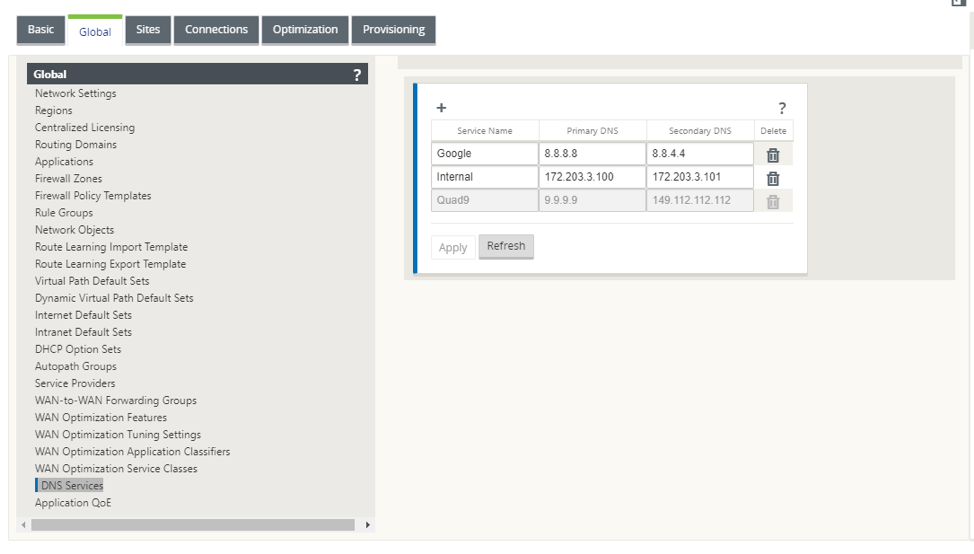Open Autopath Groups
The image size is (974, 554).
[76, 366]
